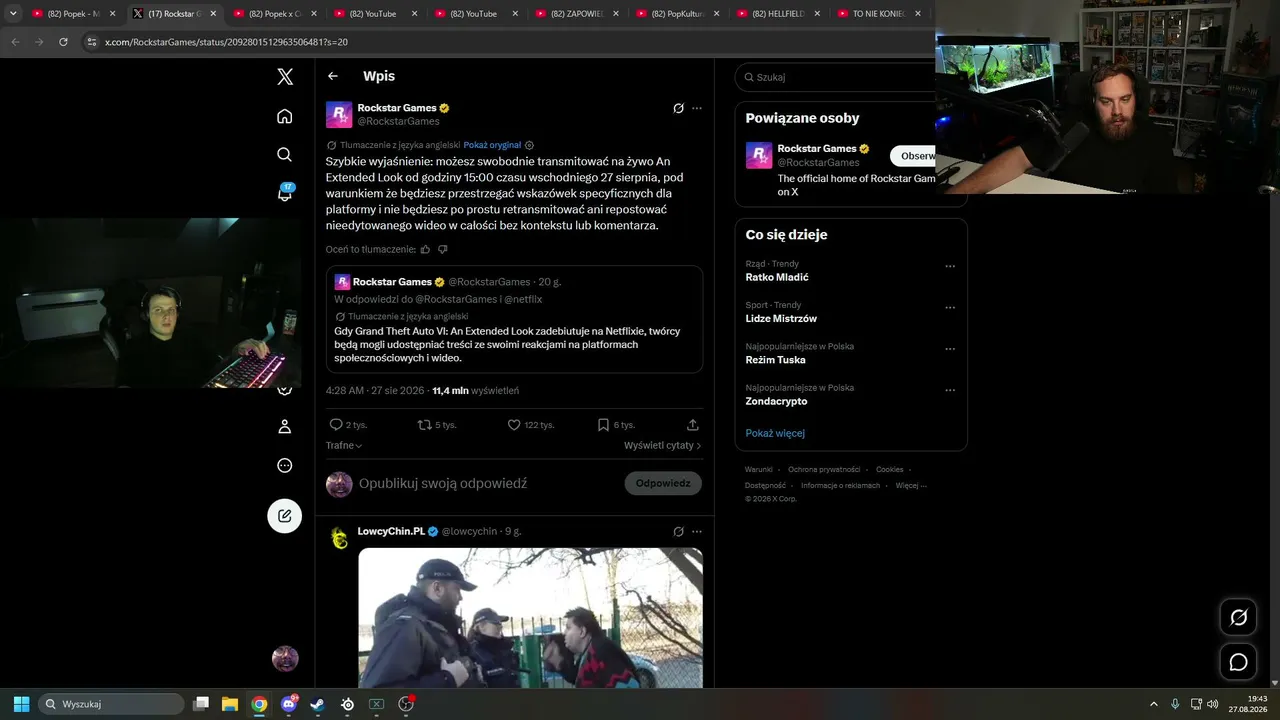Screen dimensions: 1280x720
Task: Expand the Trafne reply sorting dropdown
Action: [344, 446]
